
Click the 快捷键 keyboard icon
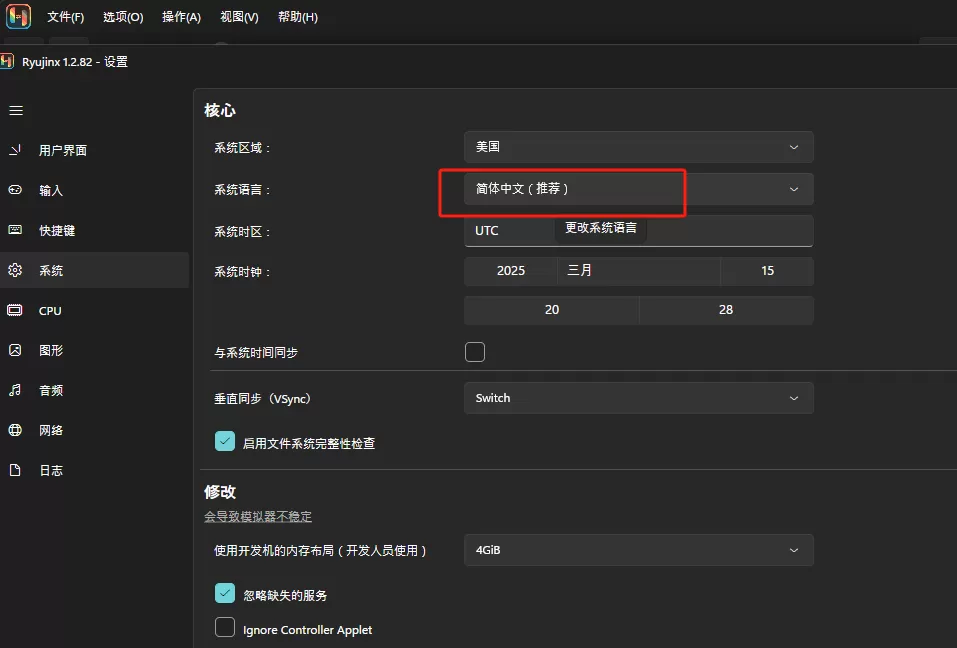15,230
